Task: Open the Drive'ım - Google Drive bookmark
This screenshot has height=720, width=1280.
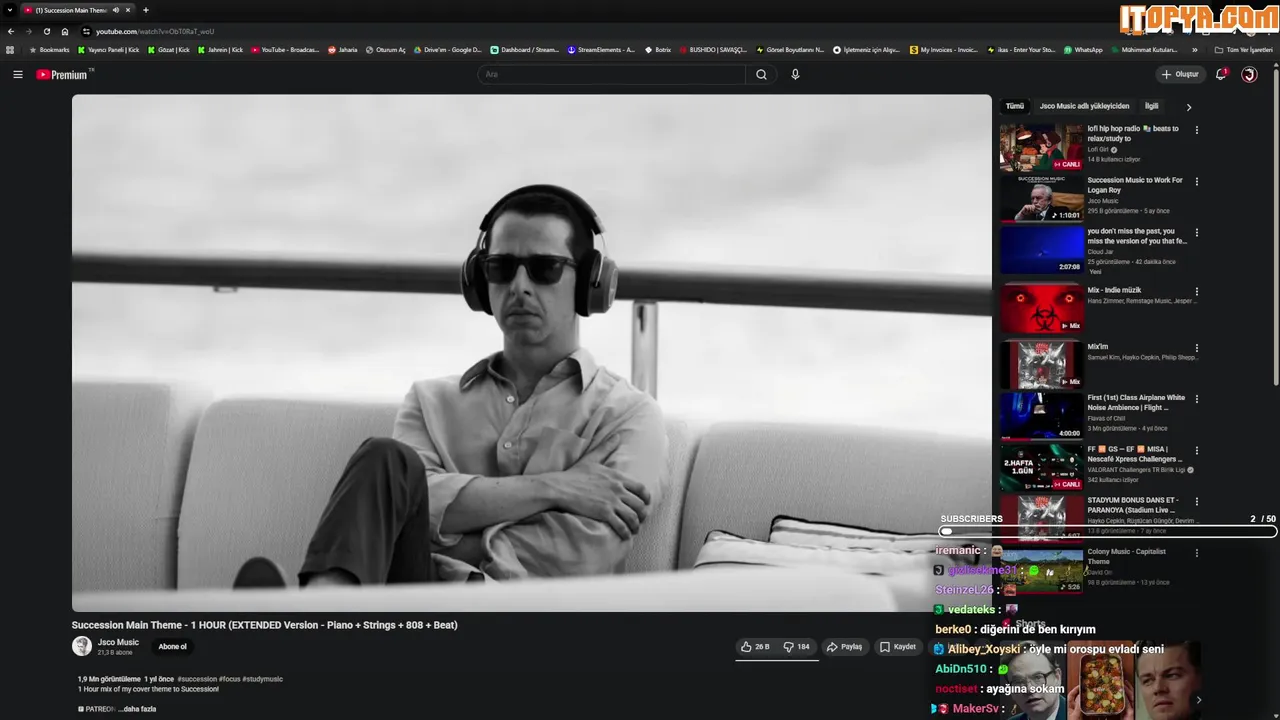Action: (x=447, y=49)
